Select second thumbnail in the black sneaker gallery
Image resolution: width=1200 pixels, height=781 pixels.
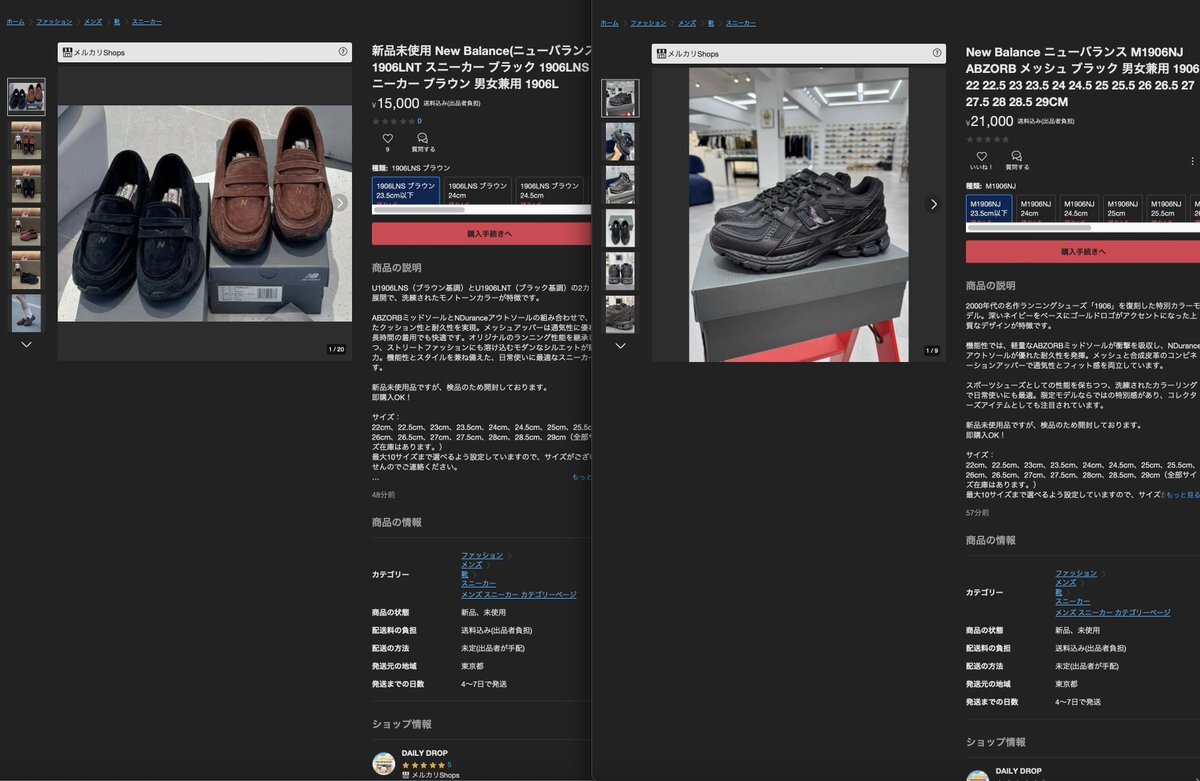620,142
